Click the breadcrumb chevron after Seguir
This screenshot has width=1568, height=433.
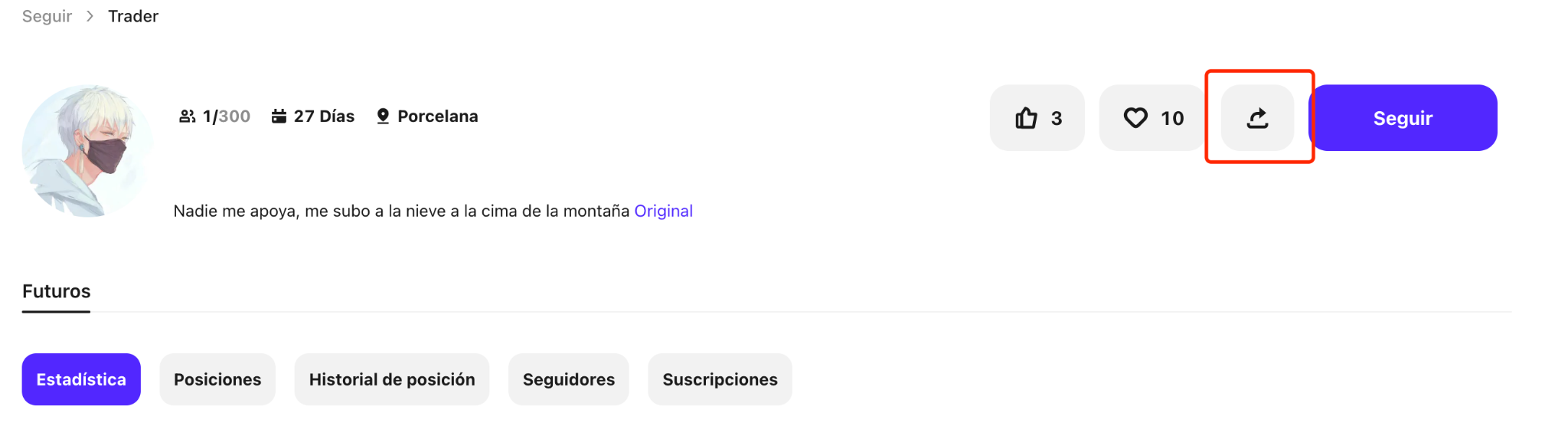[x=90, y=16]
